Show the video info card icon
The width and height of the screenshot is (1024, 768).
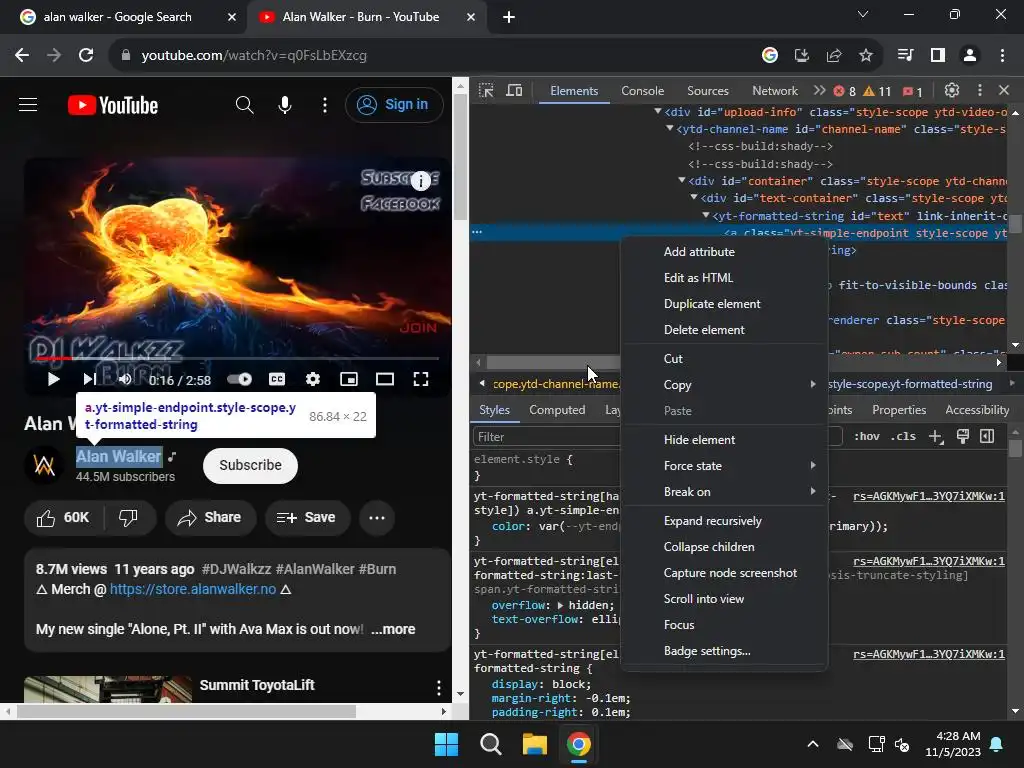[x=421, y=180]
